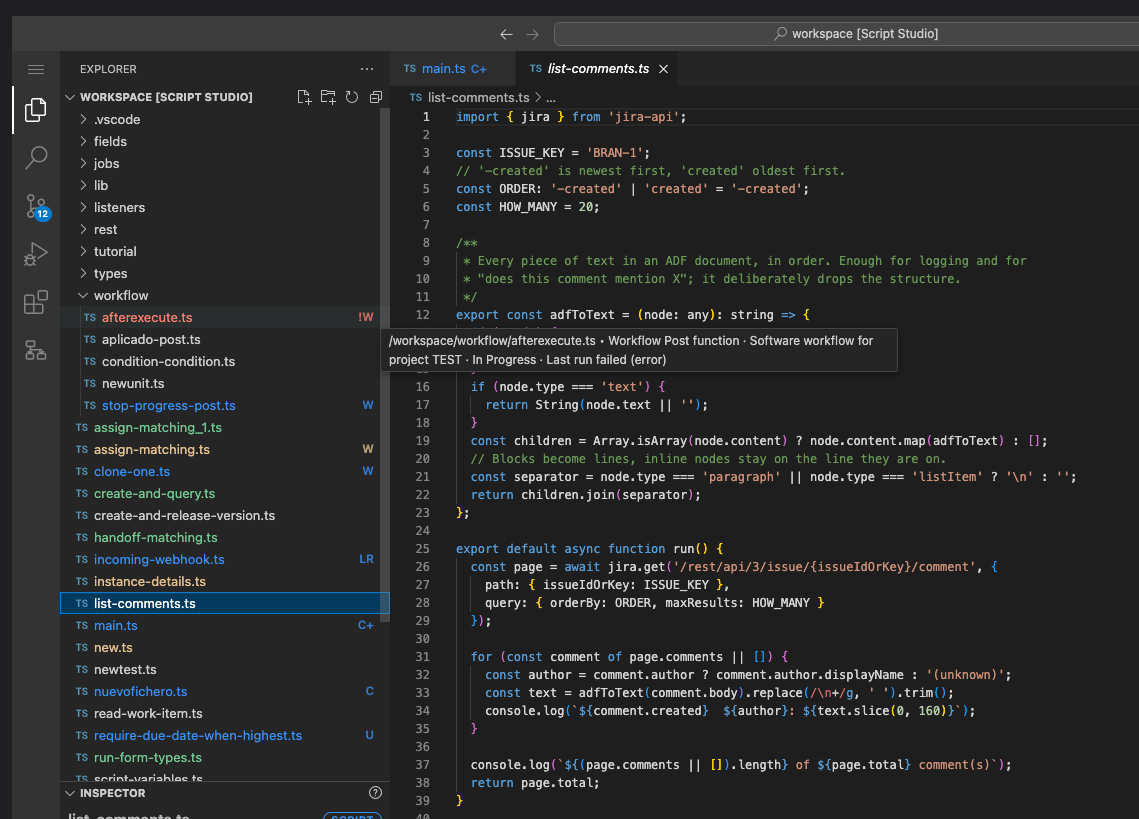Viewport: 1139px width, 819px height.
Task: Click the Explorer file tree scrollbar
Action: click(385, 363)
